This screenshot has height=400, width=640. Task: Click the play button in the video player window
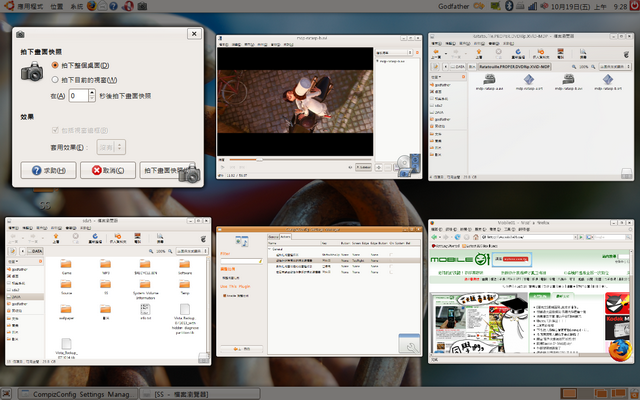tap(222, 167)
